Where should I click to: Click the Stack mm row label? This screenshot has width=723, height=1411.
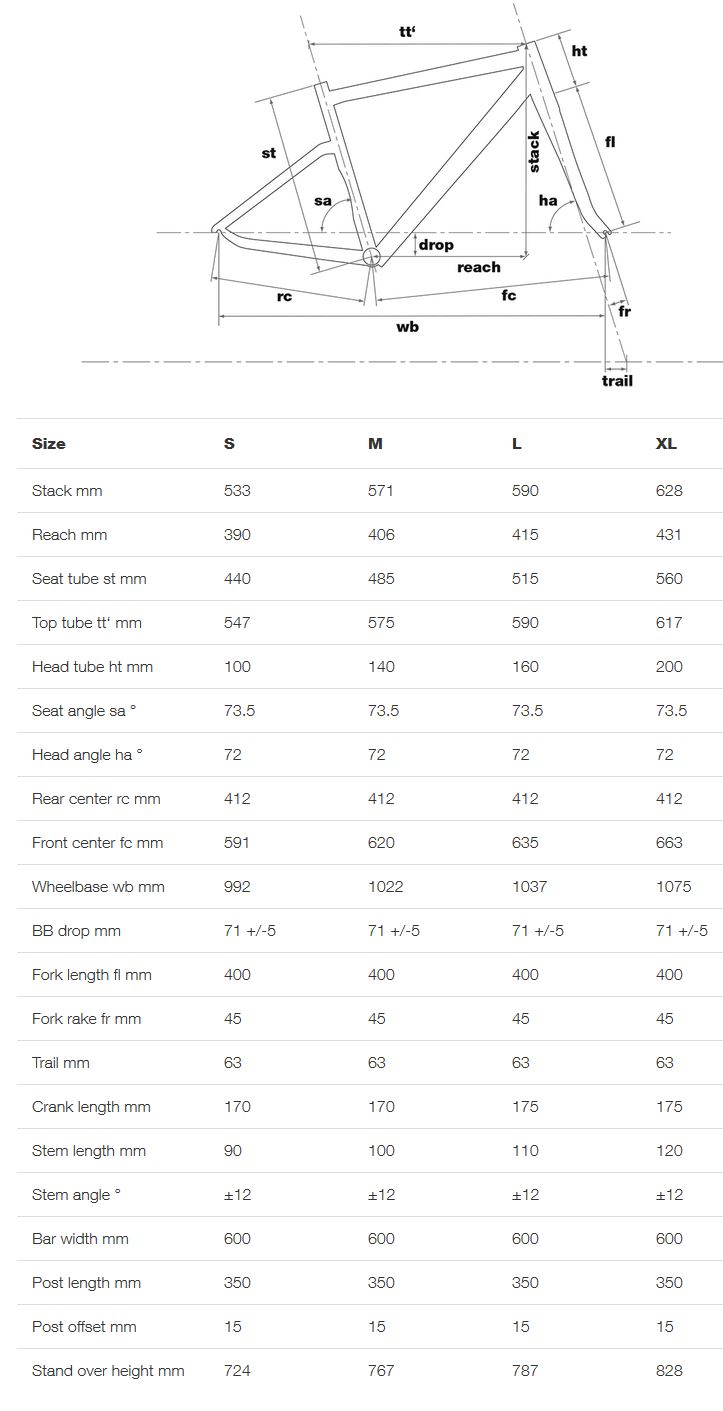67,491
